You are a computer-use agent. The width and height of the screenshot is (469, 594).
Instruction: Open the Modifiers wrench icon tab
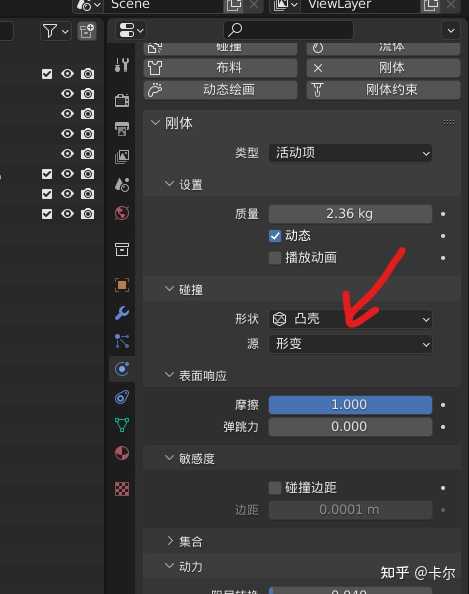pos(122,313)
